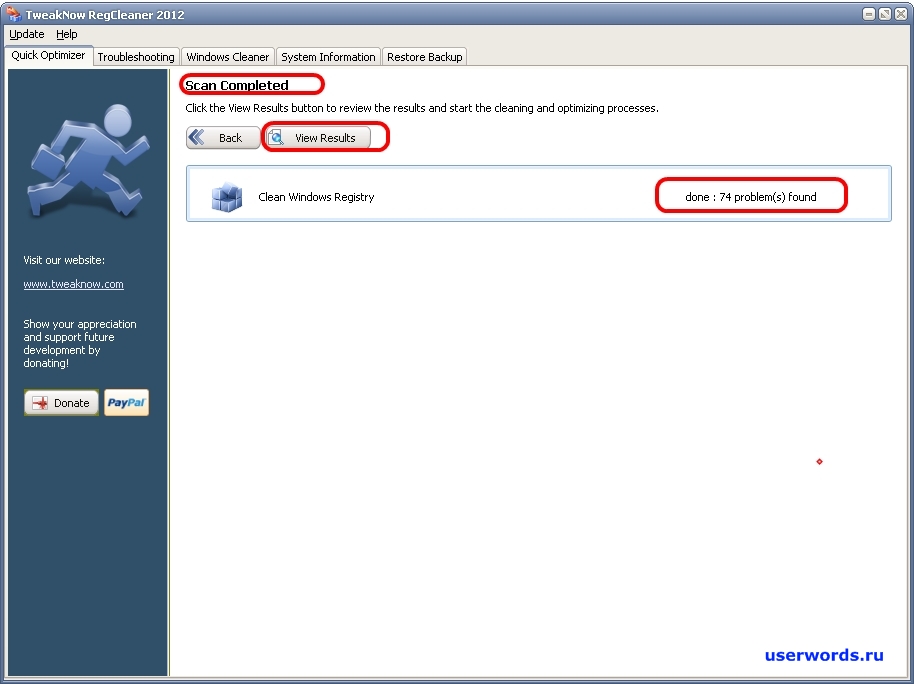This screenshot has height=684, width=914.
Task: Click the "done : 74 problem(s) found" status
Action: [x=750, y=195]
